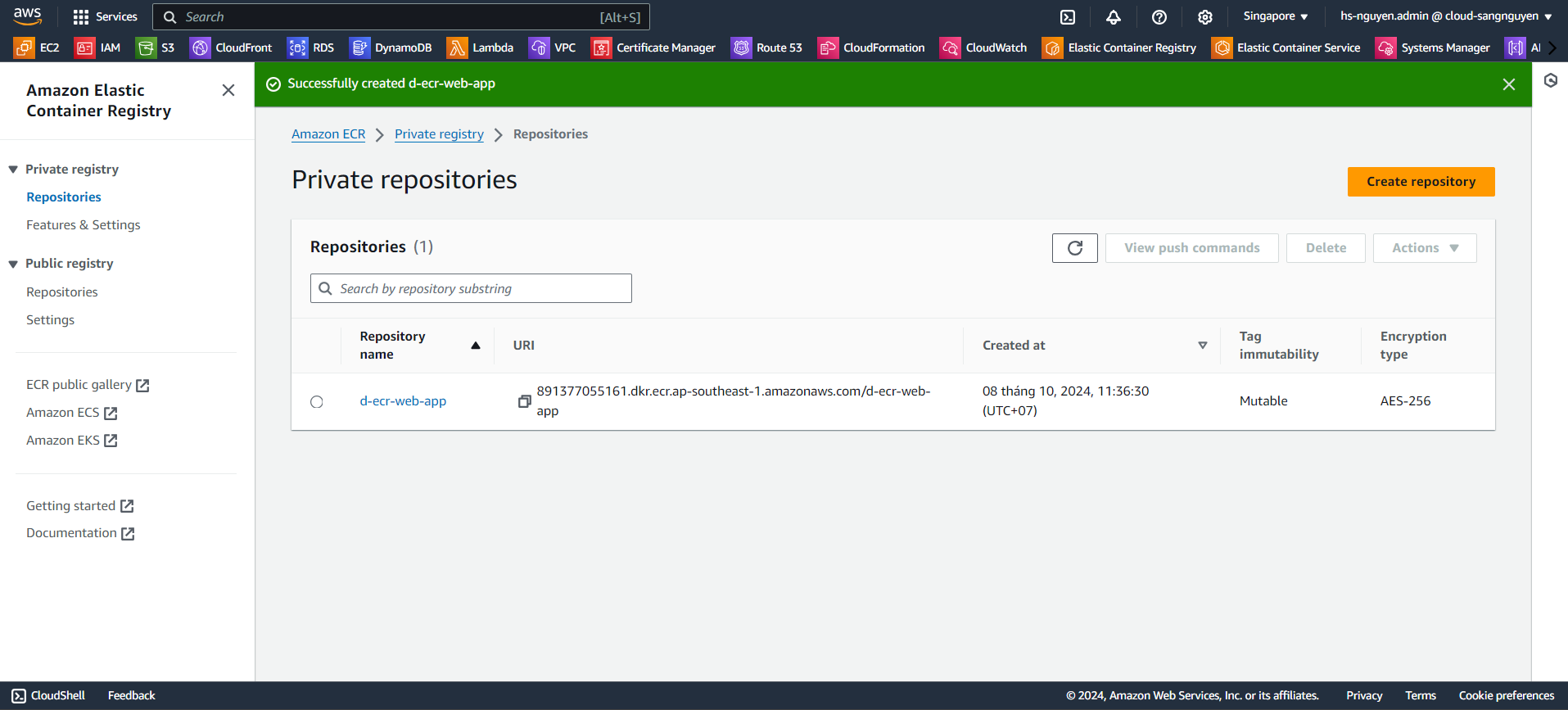The width and height of the screenshot is (1568, 710).
Task: Open the Lambda service shortcut
Action: click(x=481, y=48)
